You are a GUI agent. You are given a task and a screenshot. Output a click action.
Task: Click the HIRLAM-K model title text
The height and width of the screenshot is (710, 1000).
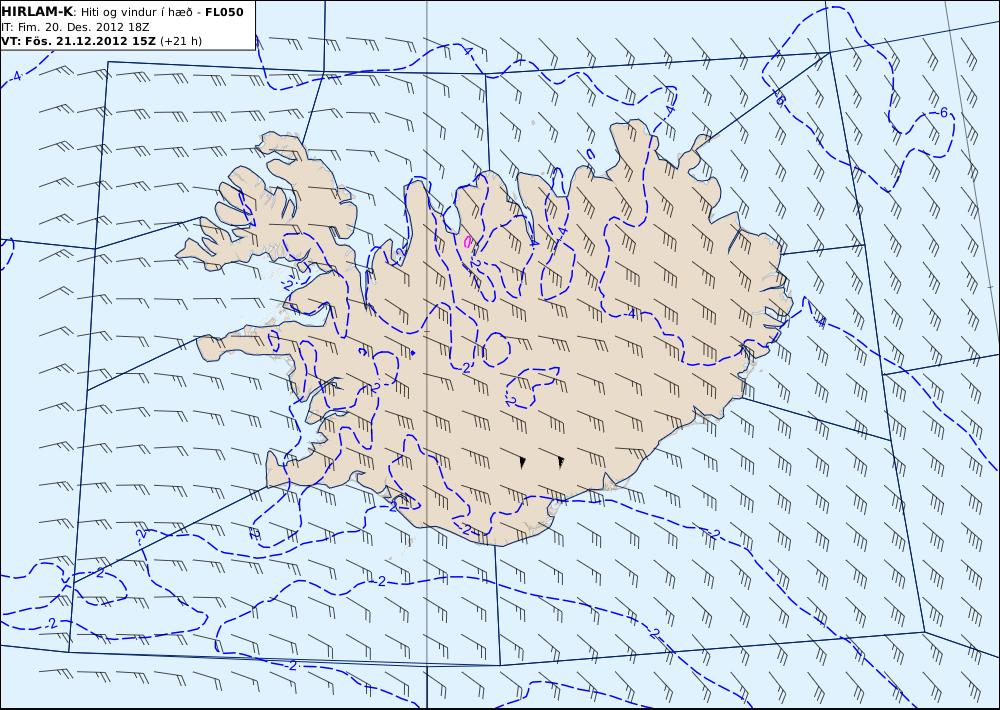pyautogui.click(x=37, y=12)
